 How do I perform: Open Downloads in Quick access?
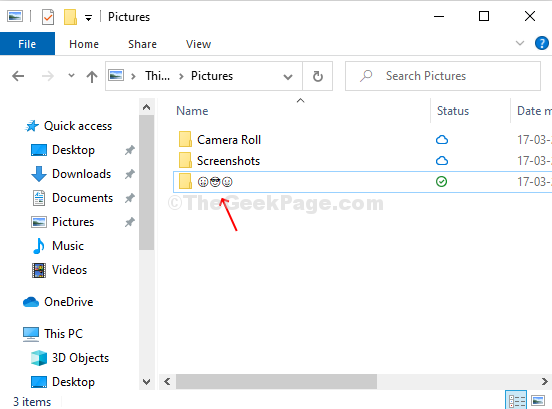(x=81, y=174)
